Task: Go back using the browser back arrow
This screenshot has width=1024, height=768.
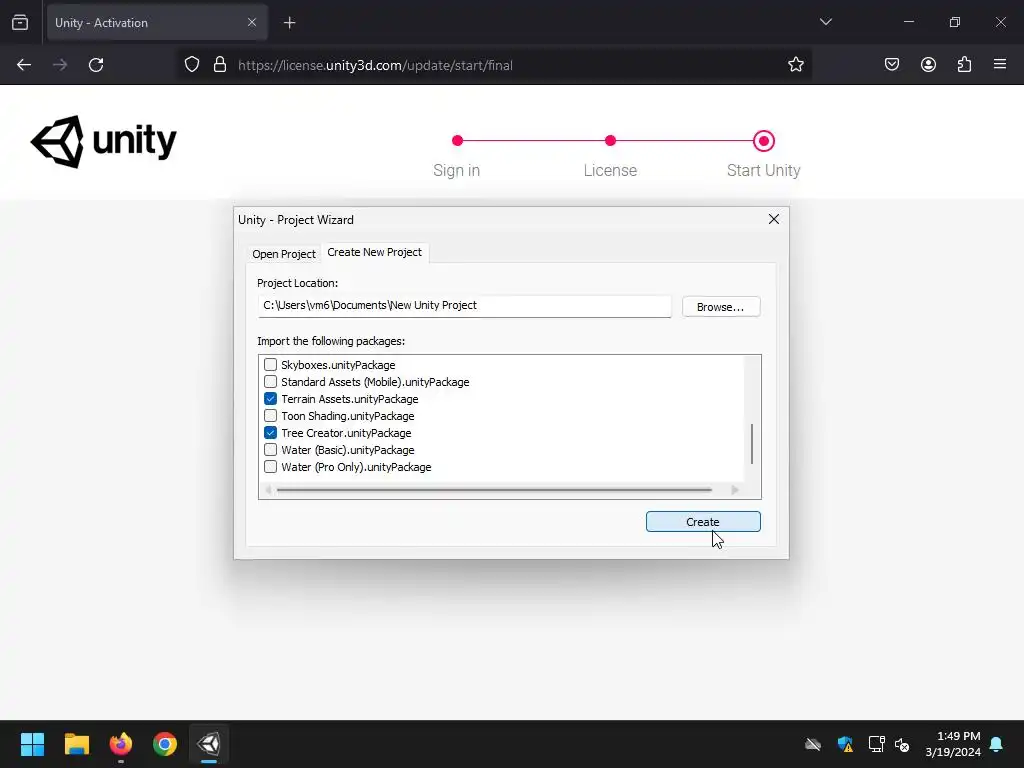Action: pos(24,65)
